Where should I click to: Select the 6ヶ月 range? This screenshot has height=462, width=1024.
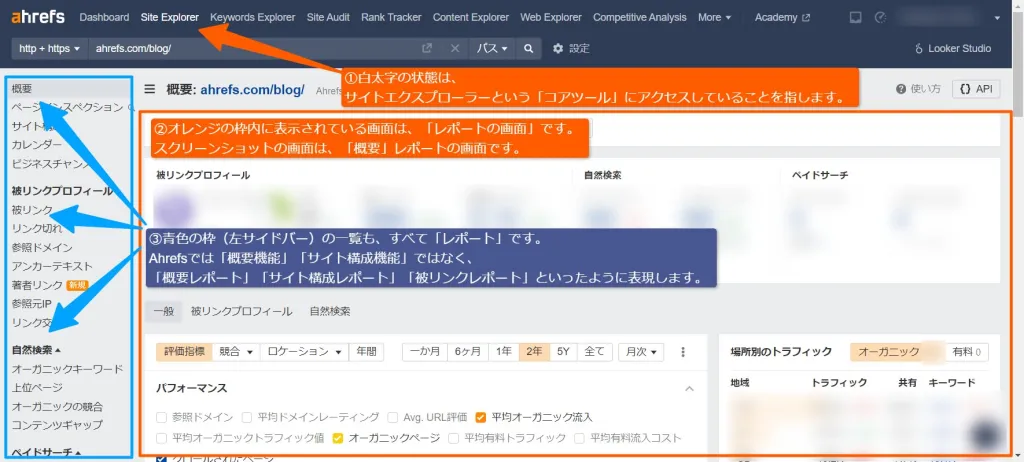point(468,352)
